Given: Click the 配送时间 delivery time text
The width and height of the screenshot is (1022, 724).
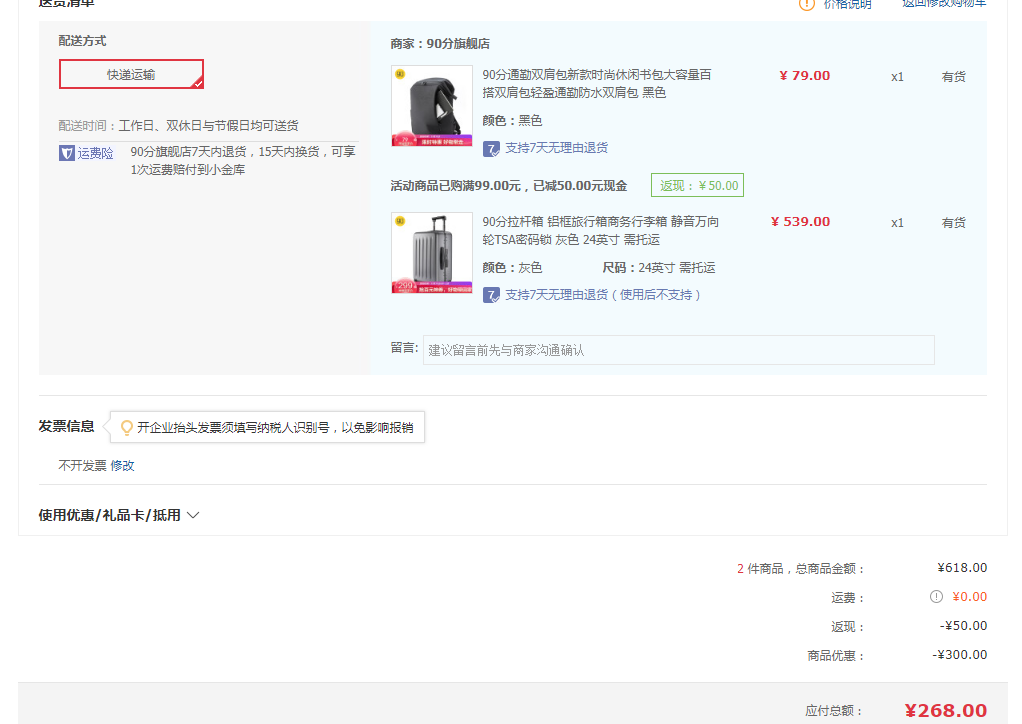Looking at the screenshot, I should tap(179, 125).
